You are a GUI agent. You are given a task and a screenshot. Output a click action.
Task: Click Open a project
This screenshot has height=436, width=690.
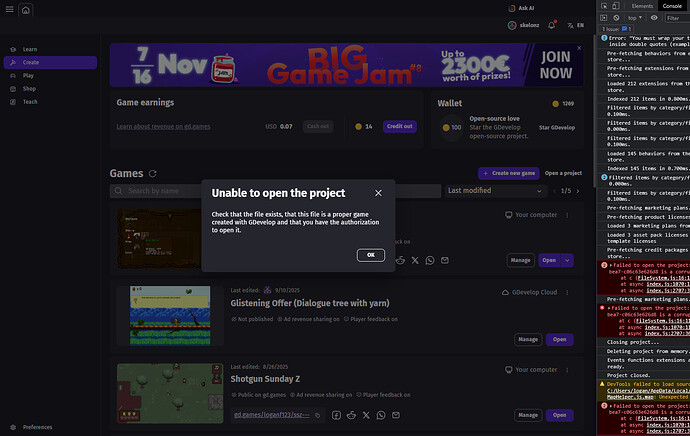563,173
